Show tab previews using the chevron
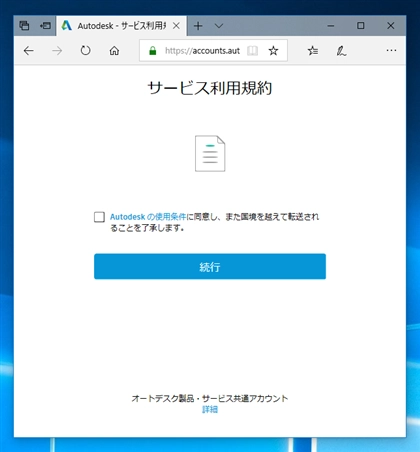 [219, 26]
